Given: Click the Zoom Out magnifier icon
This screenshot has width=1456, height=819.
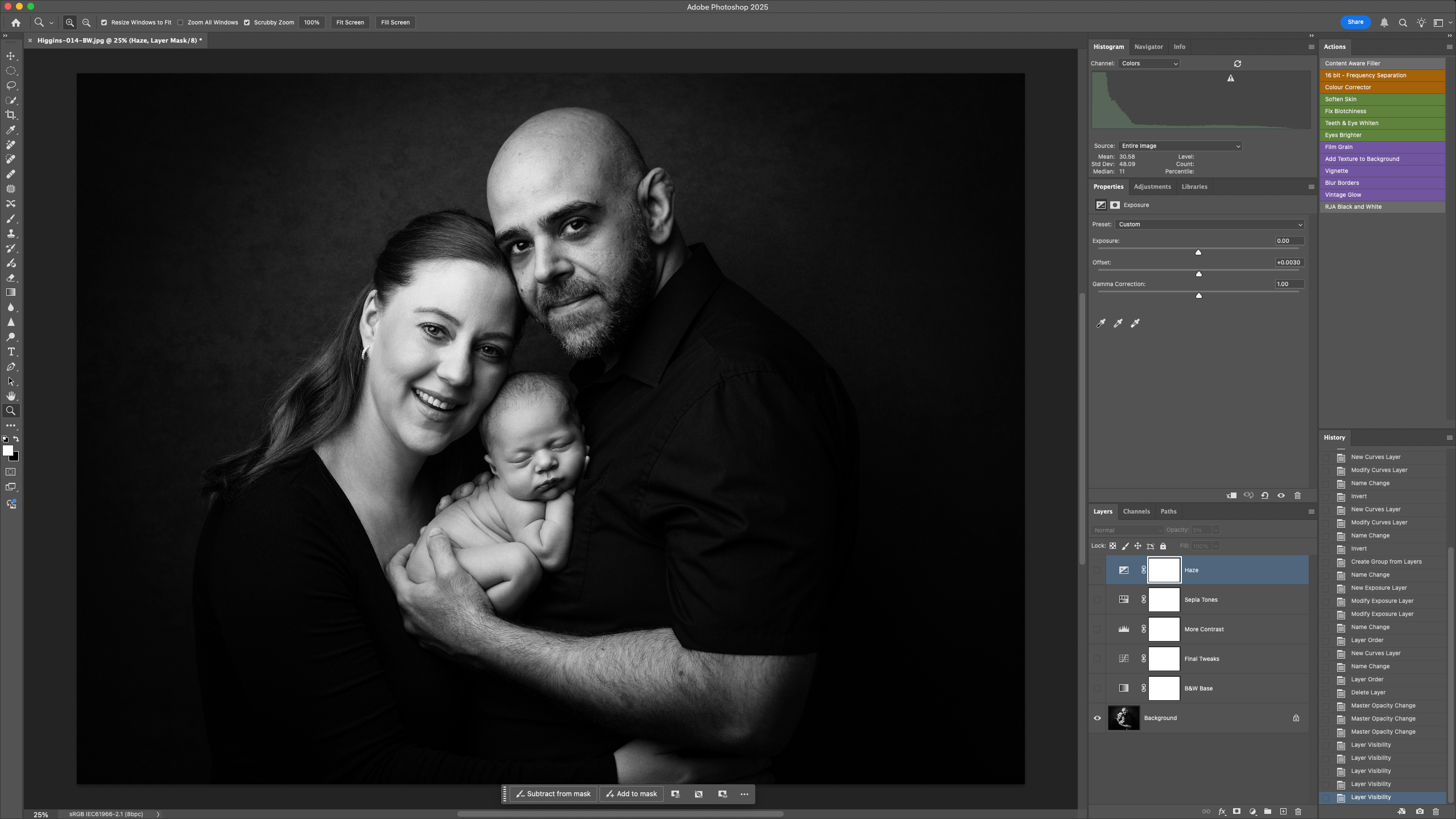Looking at the screenshot, I should (x=86, y=23).
